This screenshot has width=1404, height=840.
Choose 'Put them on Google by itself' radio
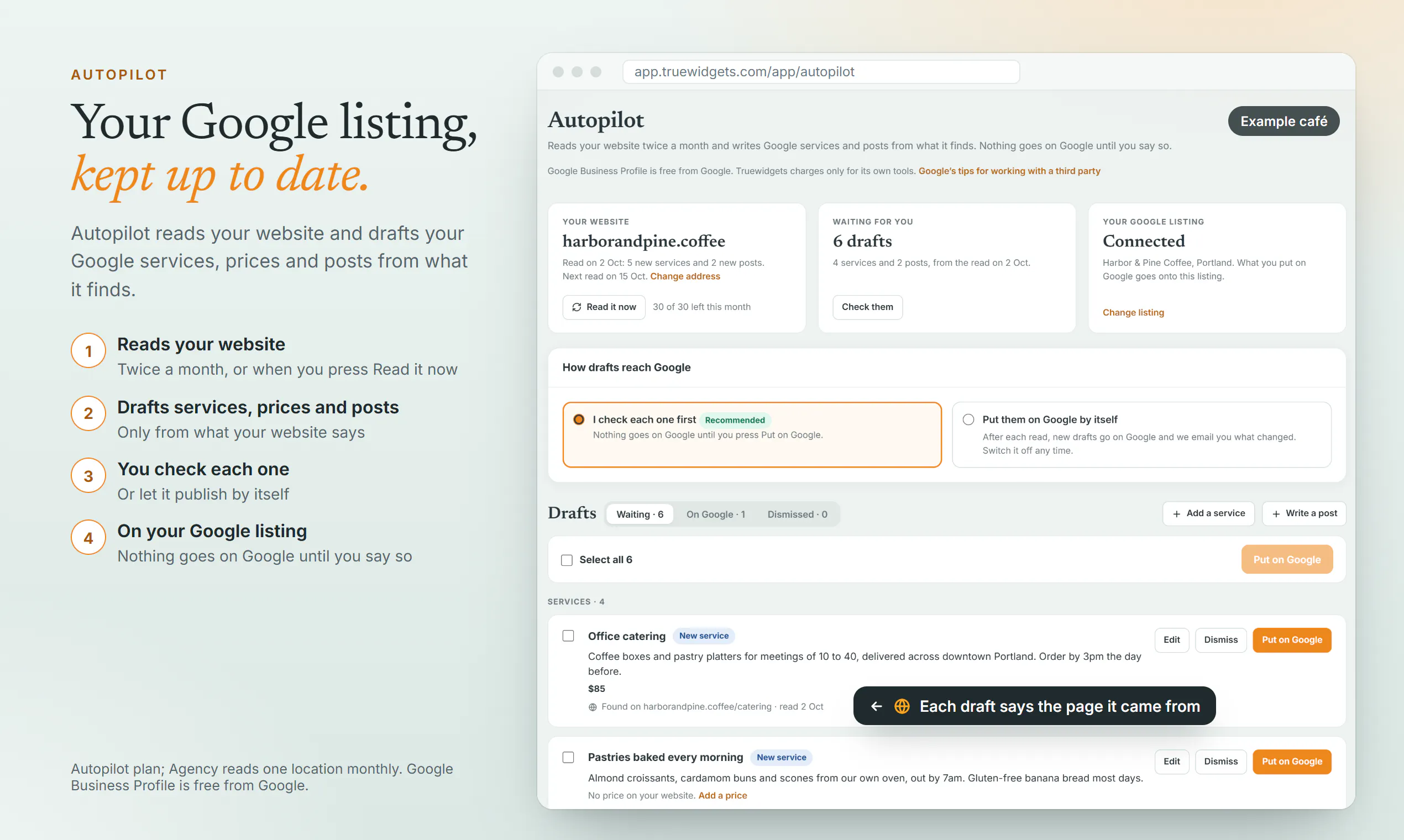(968, 419)
